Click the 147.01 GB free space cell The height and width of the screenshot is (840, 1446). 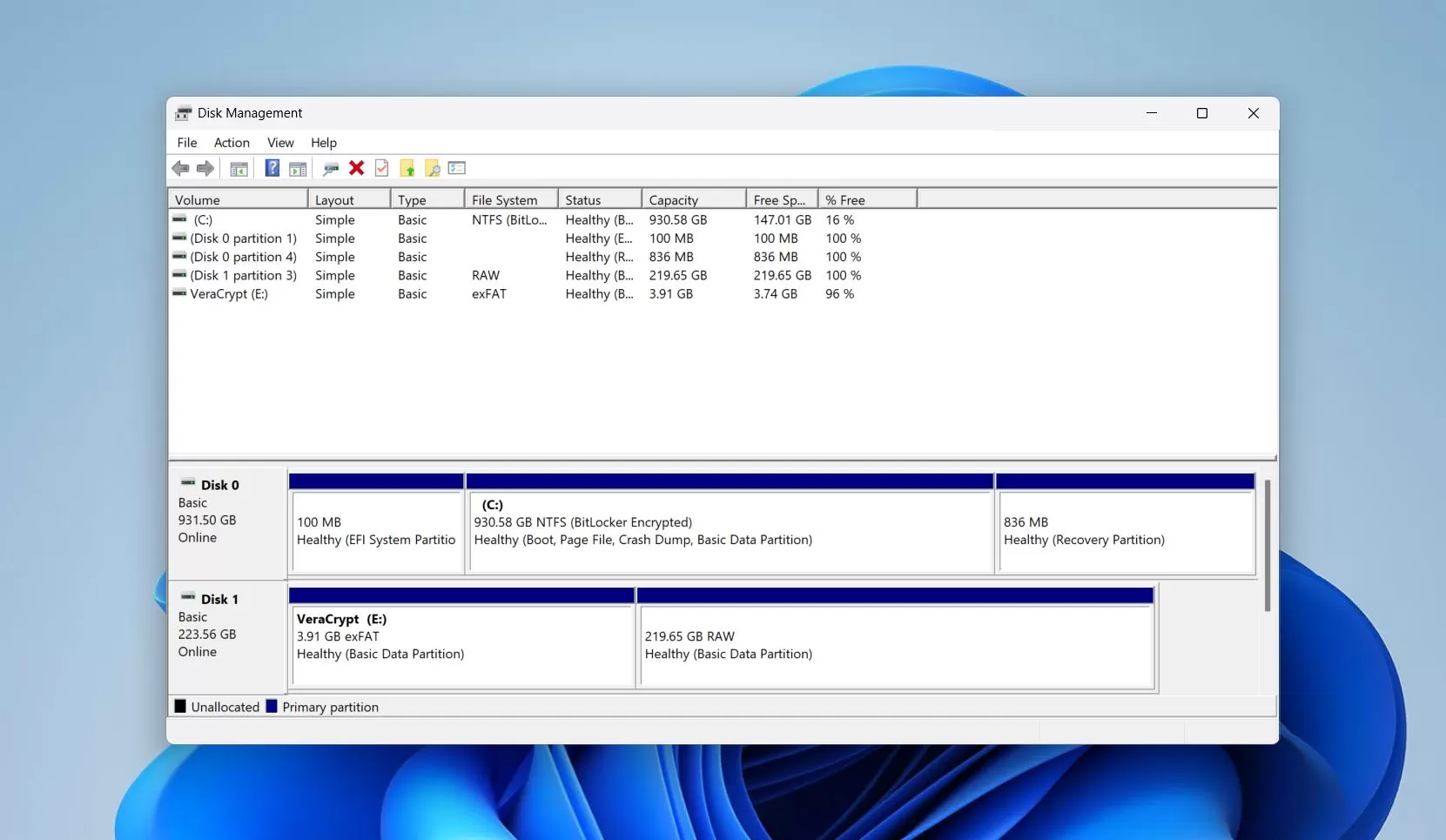(x=783, y=220)
